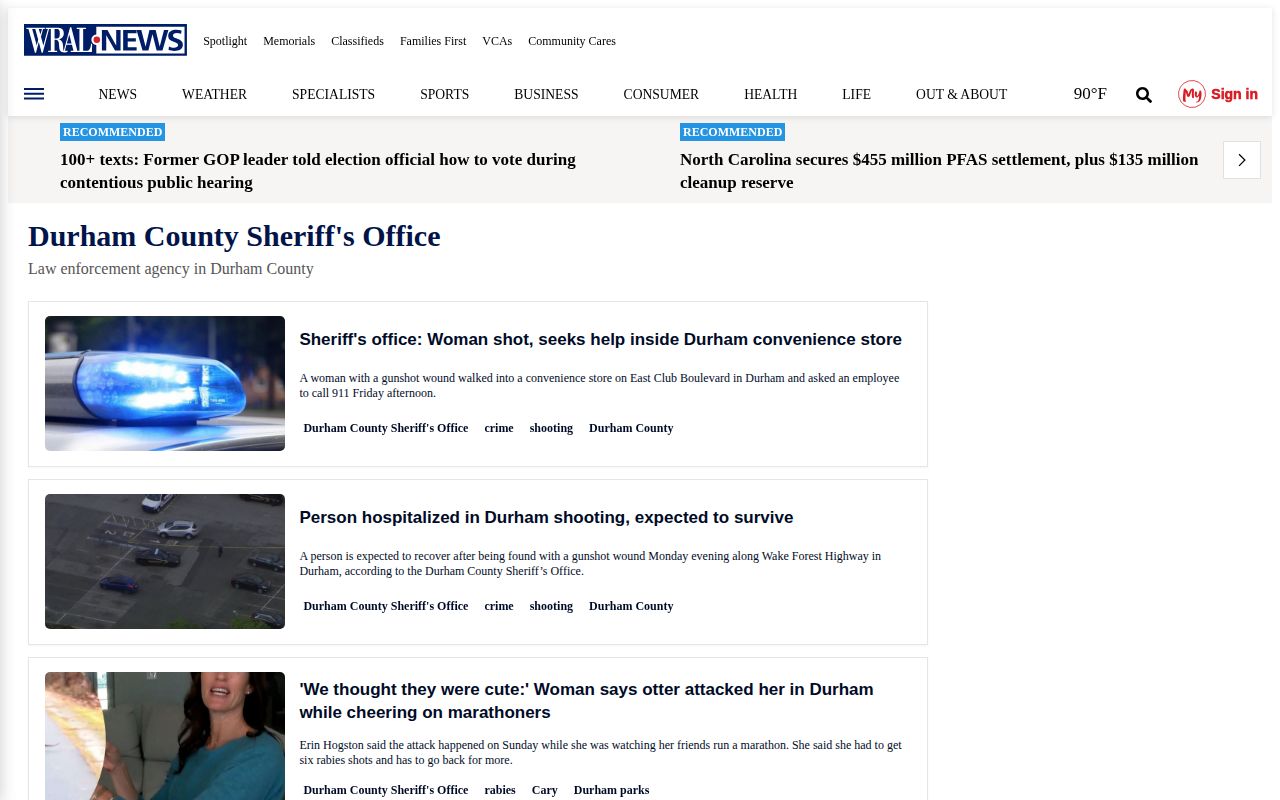Open the Out & About menu

961,94
